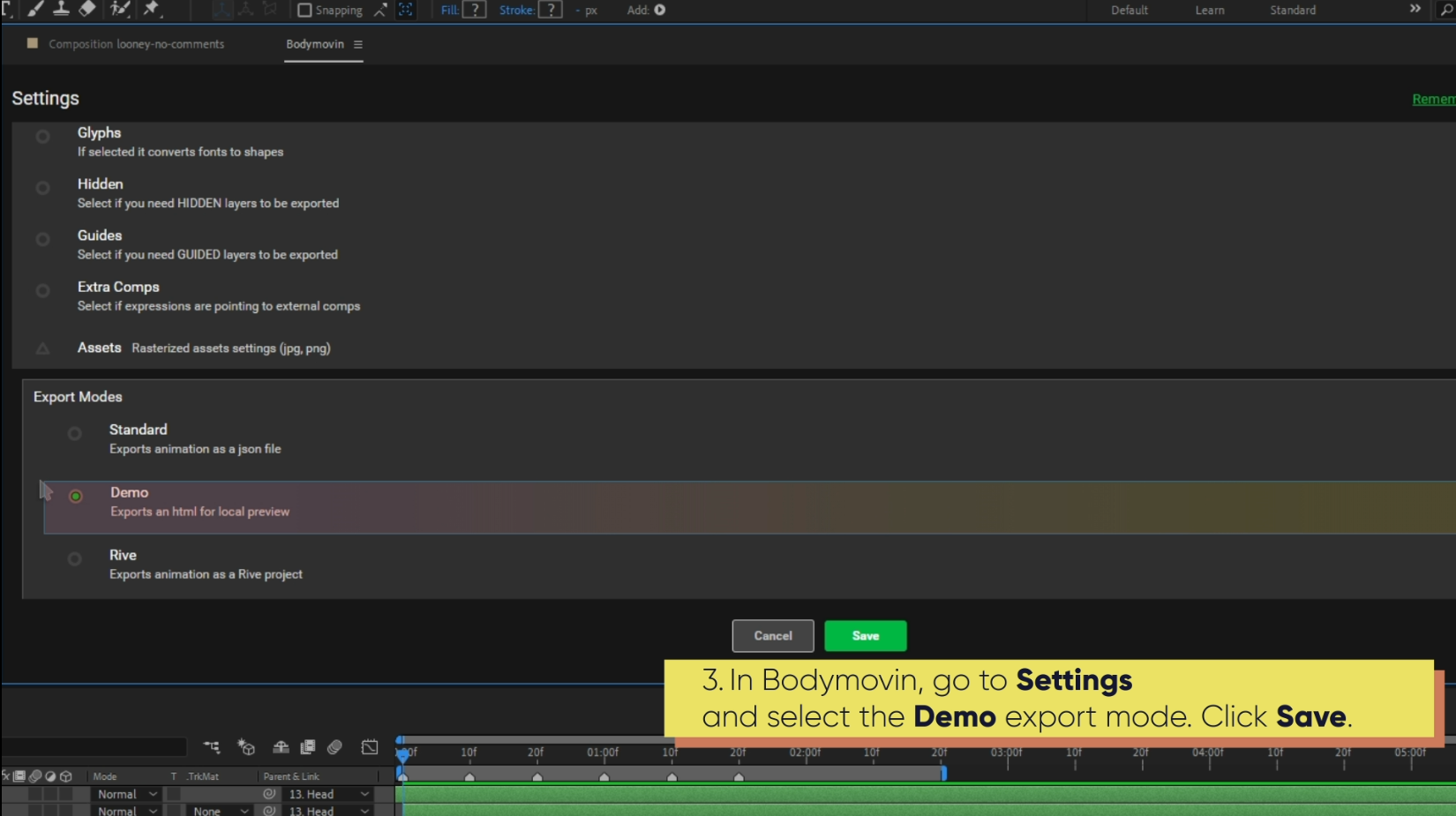The height and width of the screenshot is (816, 1456).
Task: Toggle the Extra Comps setting
Action: (x=42, y=290)
